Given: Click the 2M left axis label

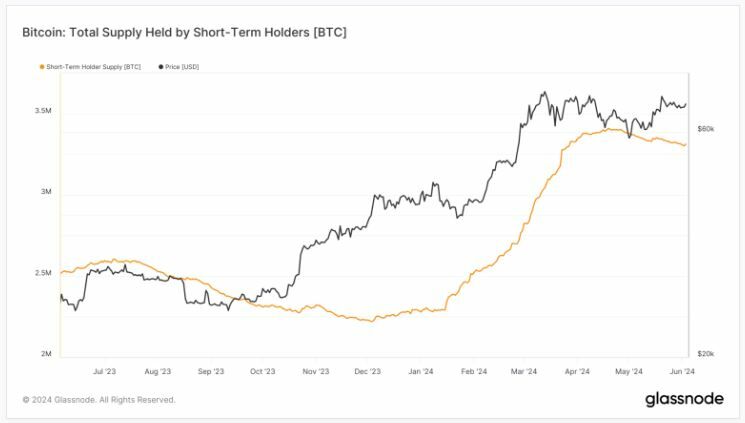Looking at the screenshot, I should [46, 354].
